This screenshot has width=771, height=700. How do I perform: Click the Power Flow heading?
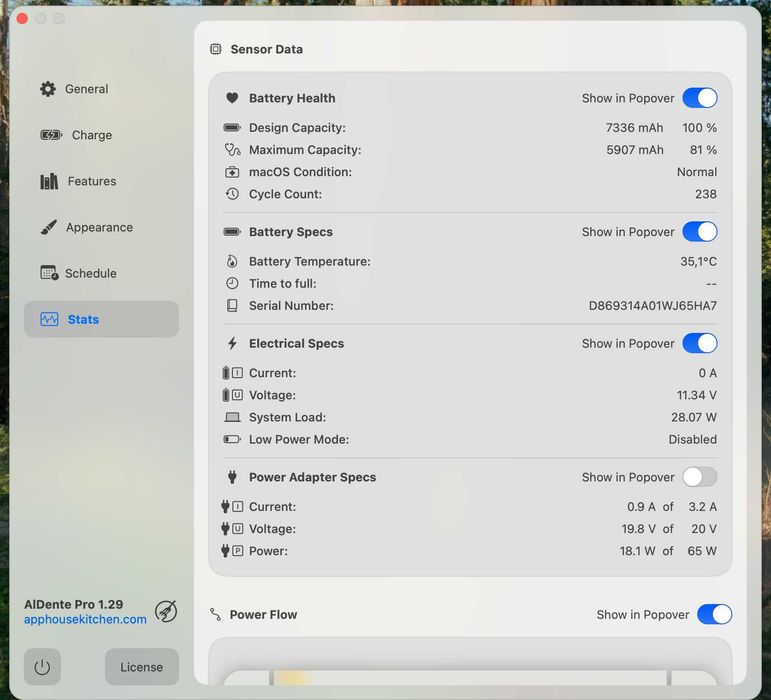[263, 614]
